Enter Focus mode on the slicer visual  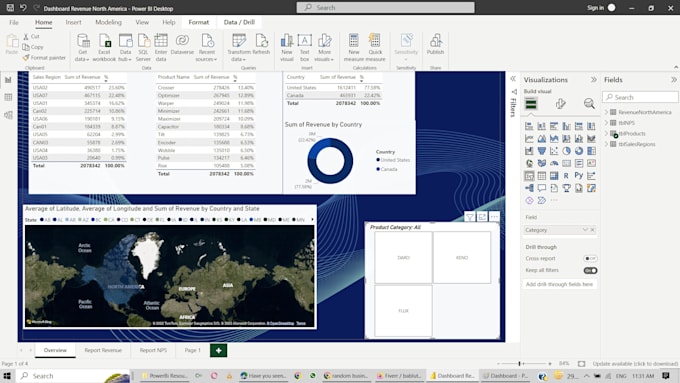tap(482, 216)
